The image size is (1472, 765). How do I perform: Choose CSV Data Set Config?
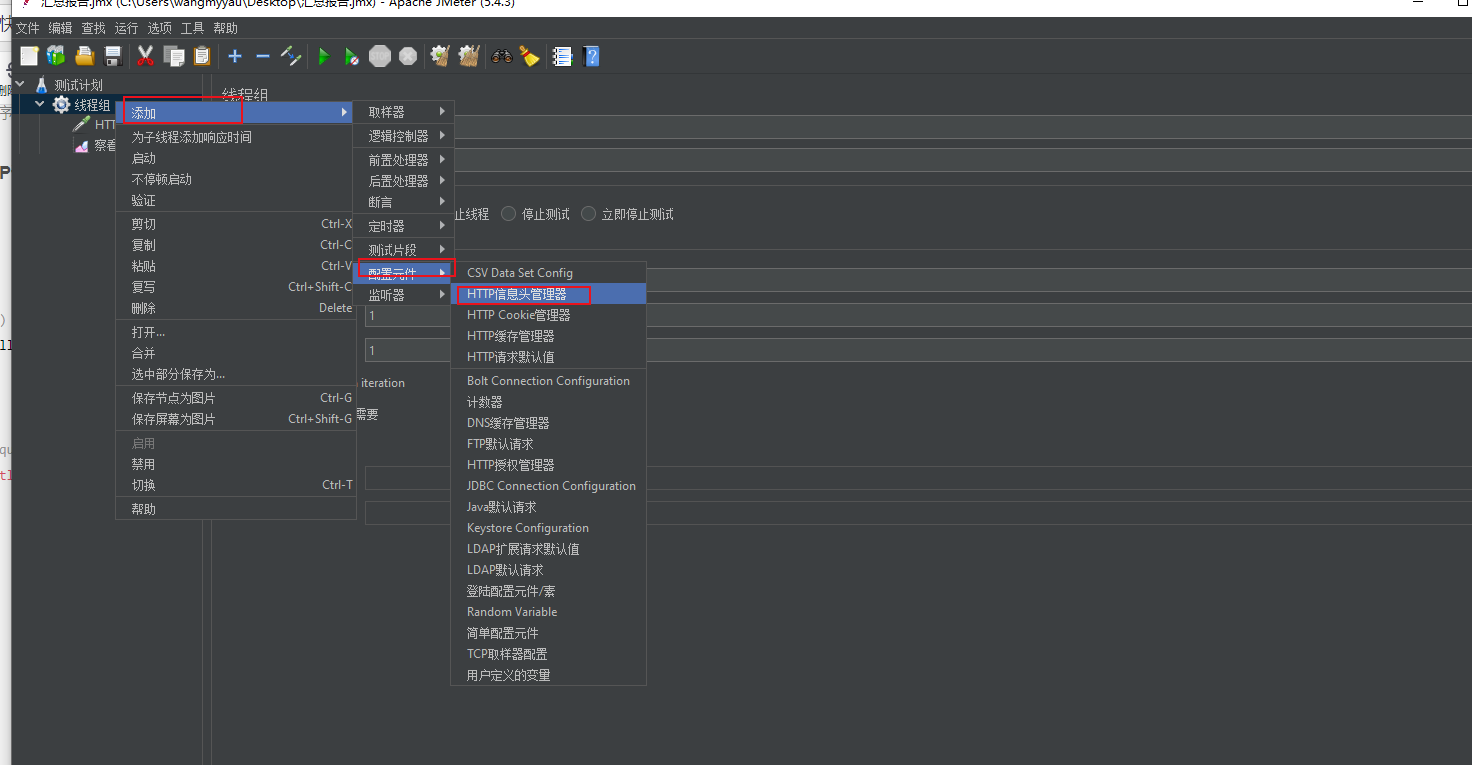548,273
